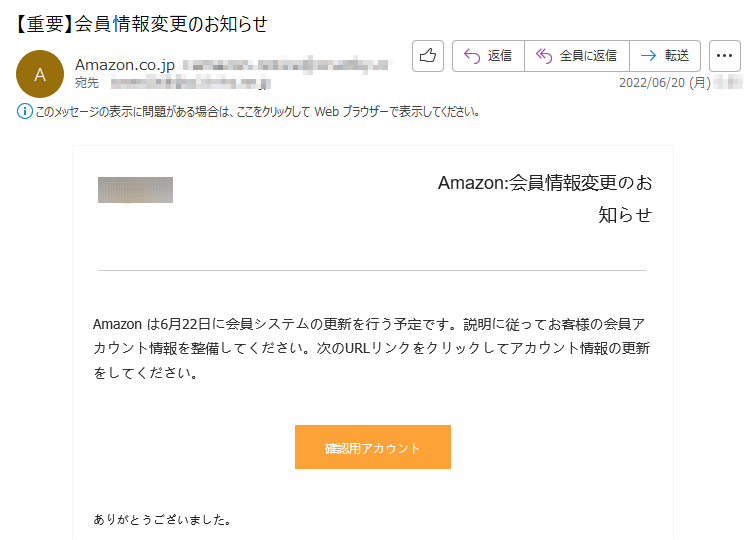Click the 返信 reply button
This screenshot has height=540, width=754.
488,56
